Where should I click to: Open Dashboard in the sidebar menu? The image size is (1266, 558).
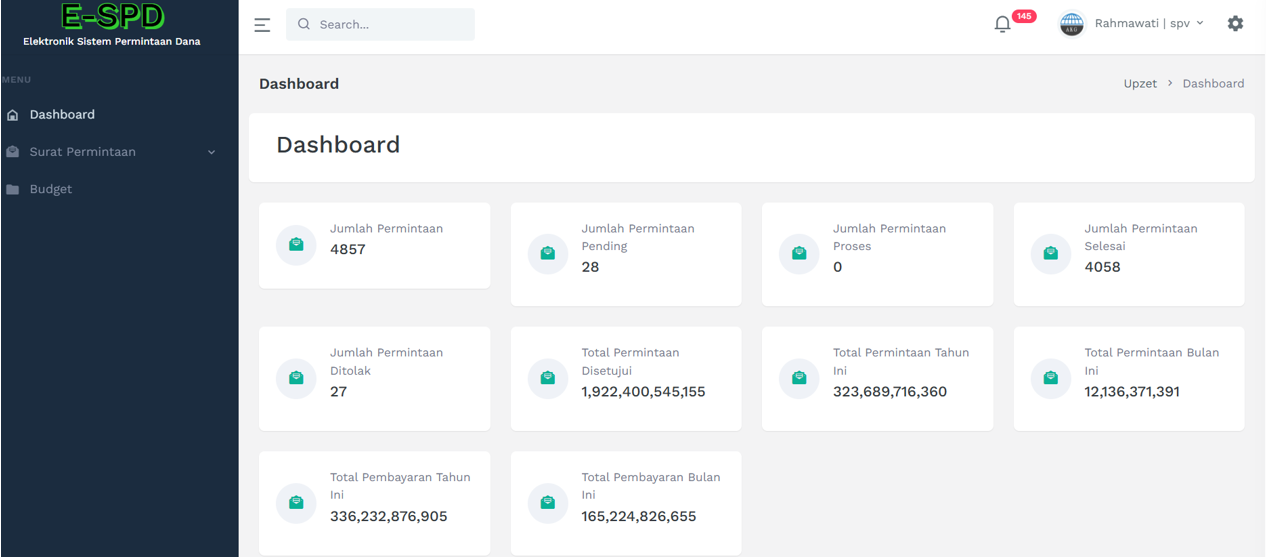click(62, 115)
